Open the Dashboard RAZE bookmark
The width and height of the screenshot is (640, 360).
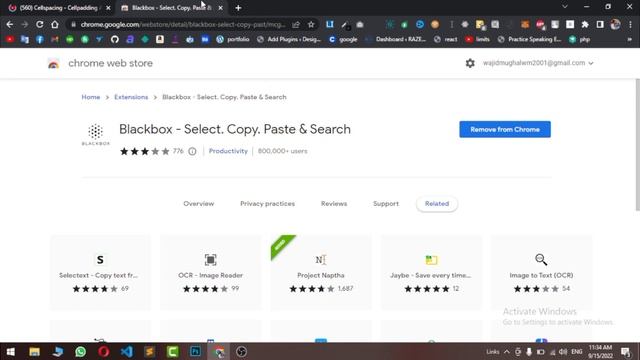click(396, 40)
